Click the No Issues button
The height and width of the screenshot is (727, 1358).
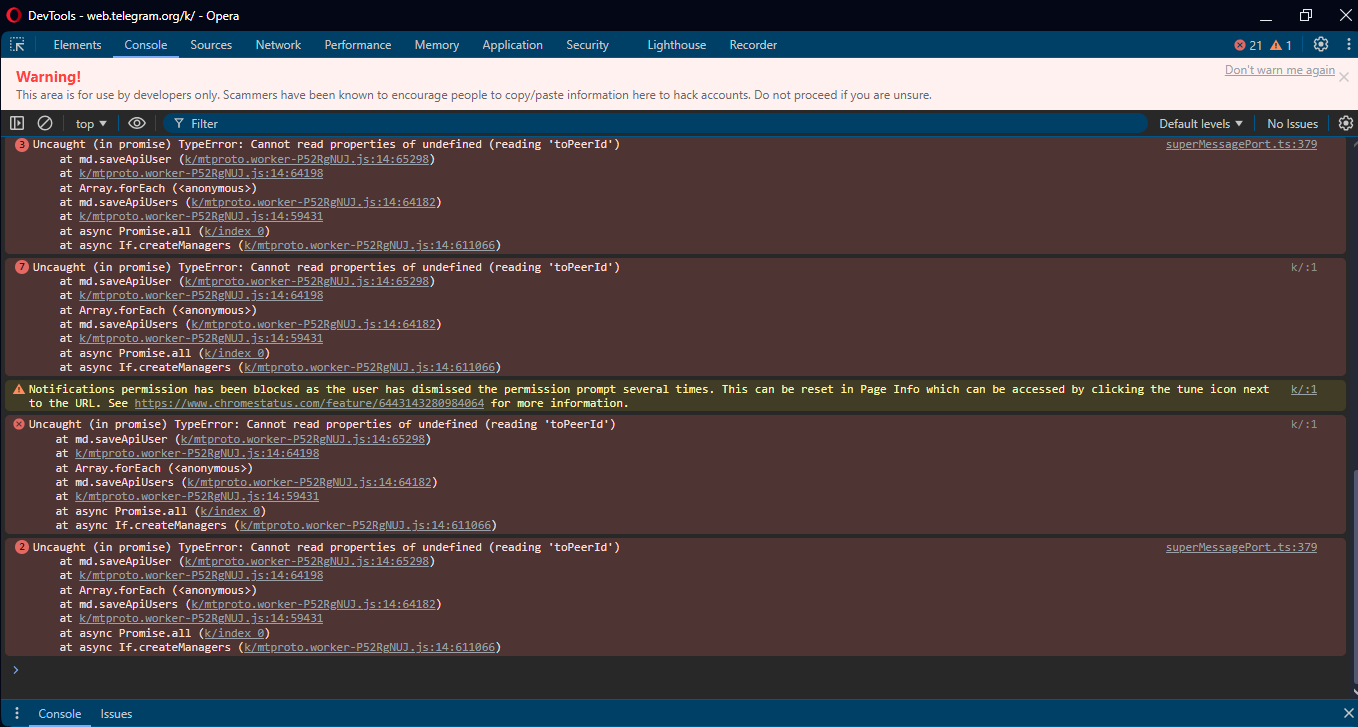click(x=1292, y=124)
